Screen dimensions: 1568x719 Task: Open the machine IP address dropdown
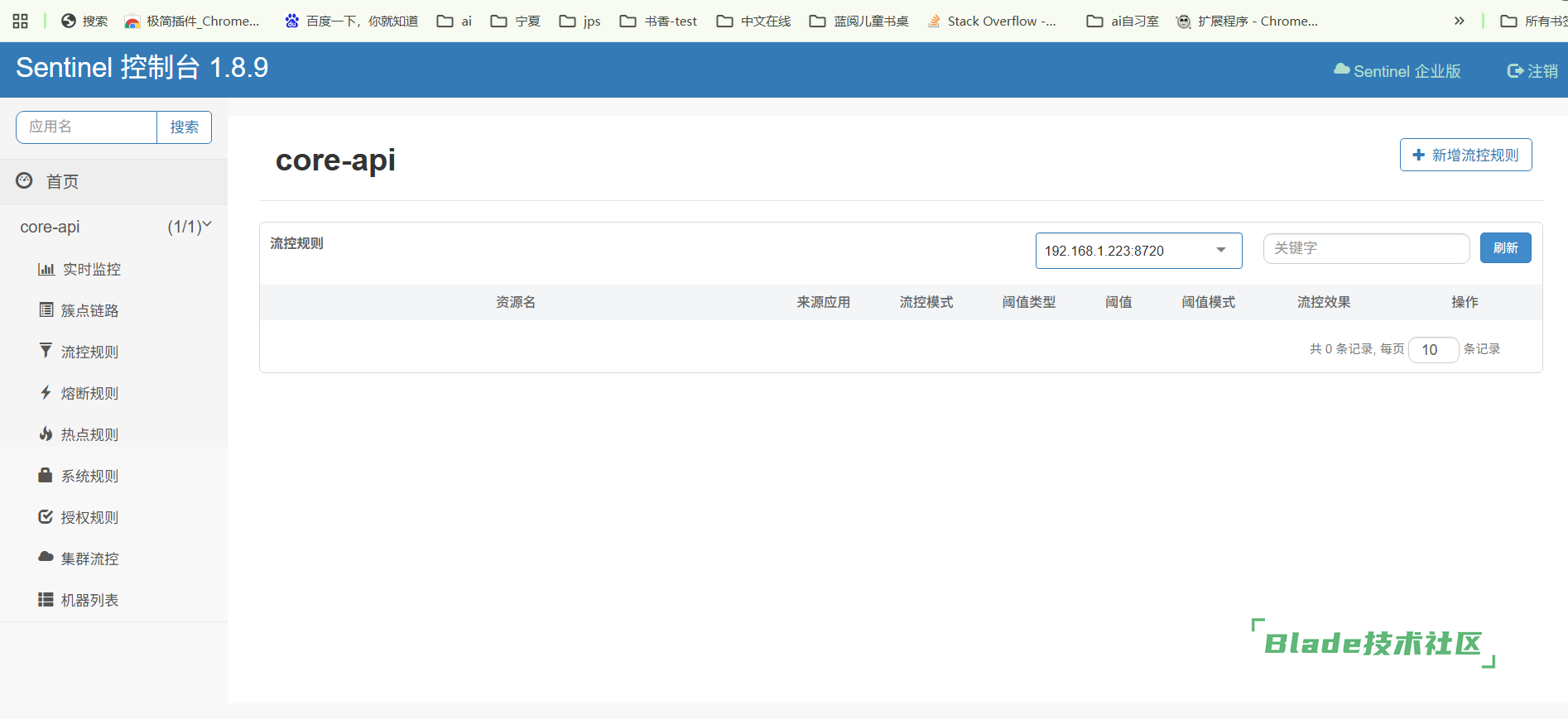click(1138, 251)
